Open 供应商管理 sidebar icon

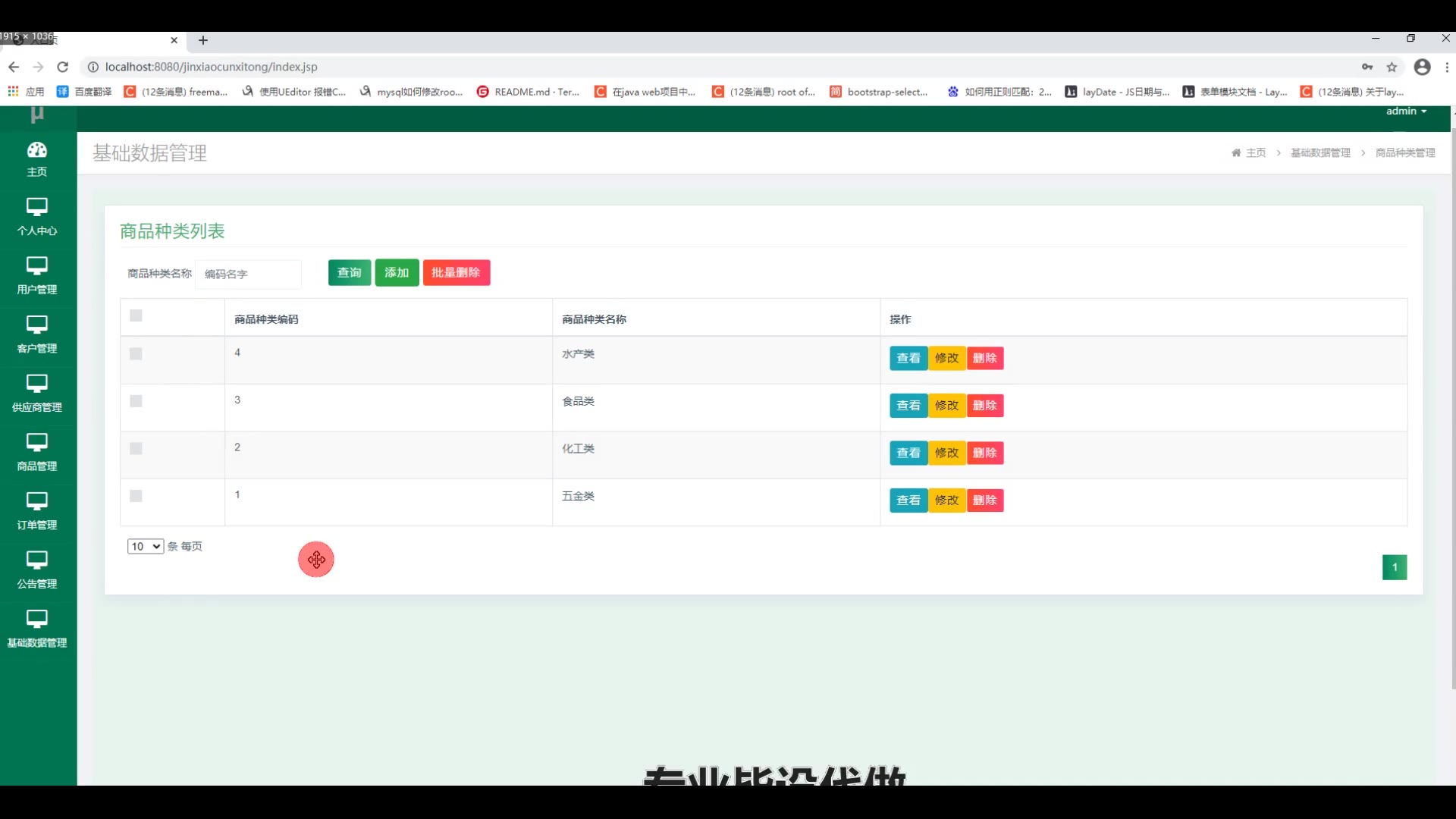click(36, 384)
